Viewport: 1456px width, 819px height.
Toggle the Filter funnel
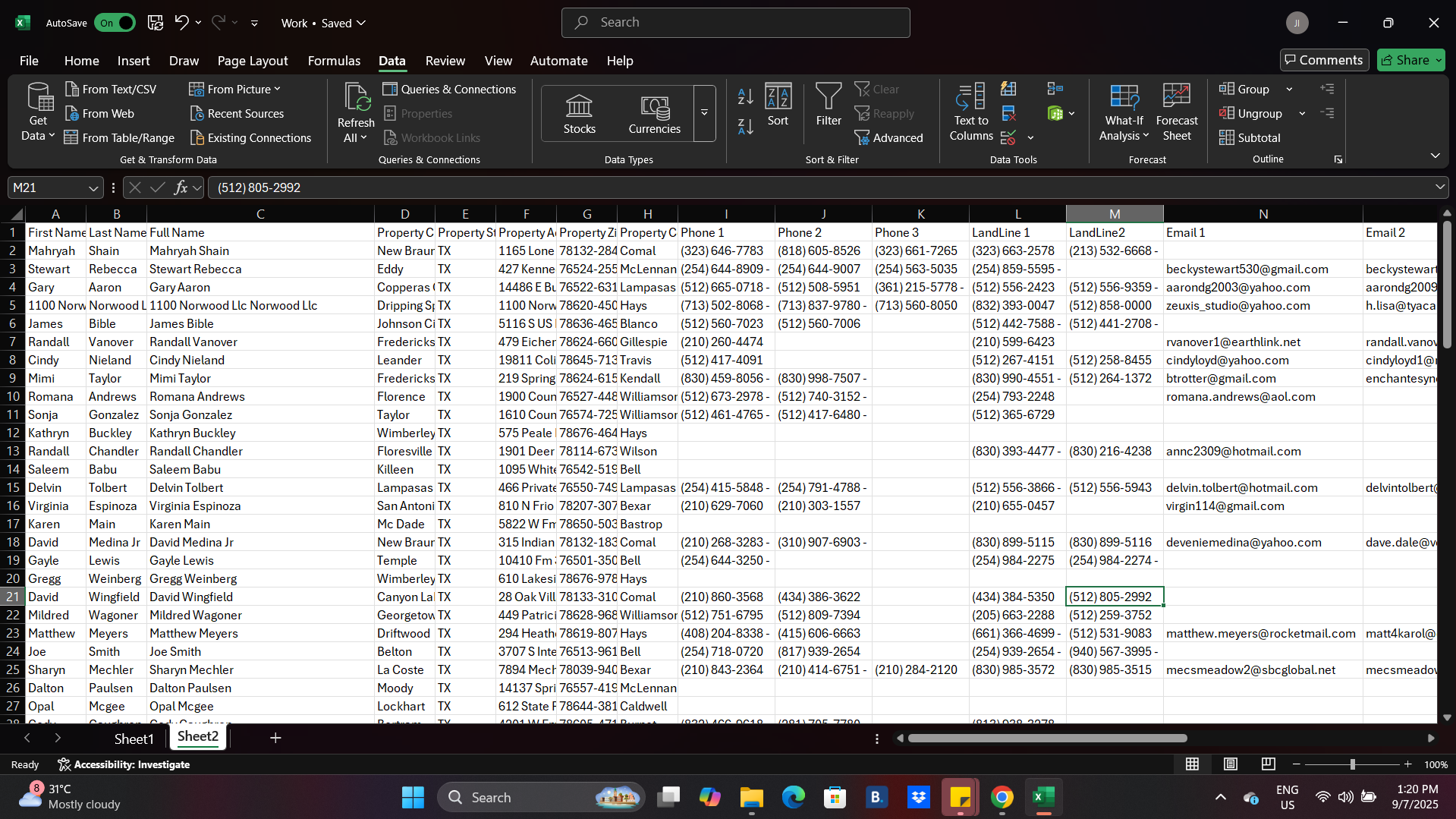click(x=829, y=105)
